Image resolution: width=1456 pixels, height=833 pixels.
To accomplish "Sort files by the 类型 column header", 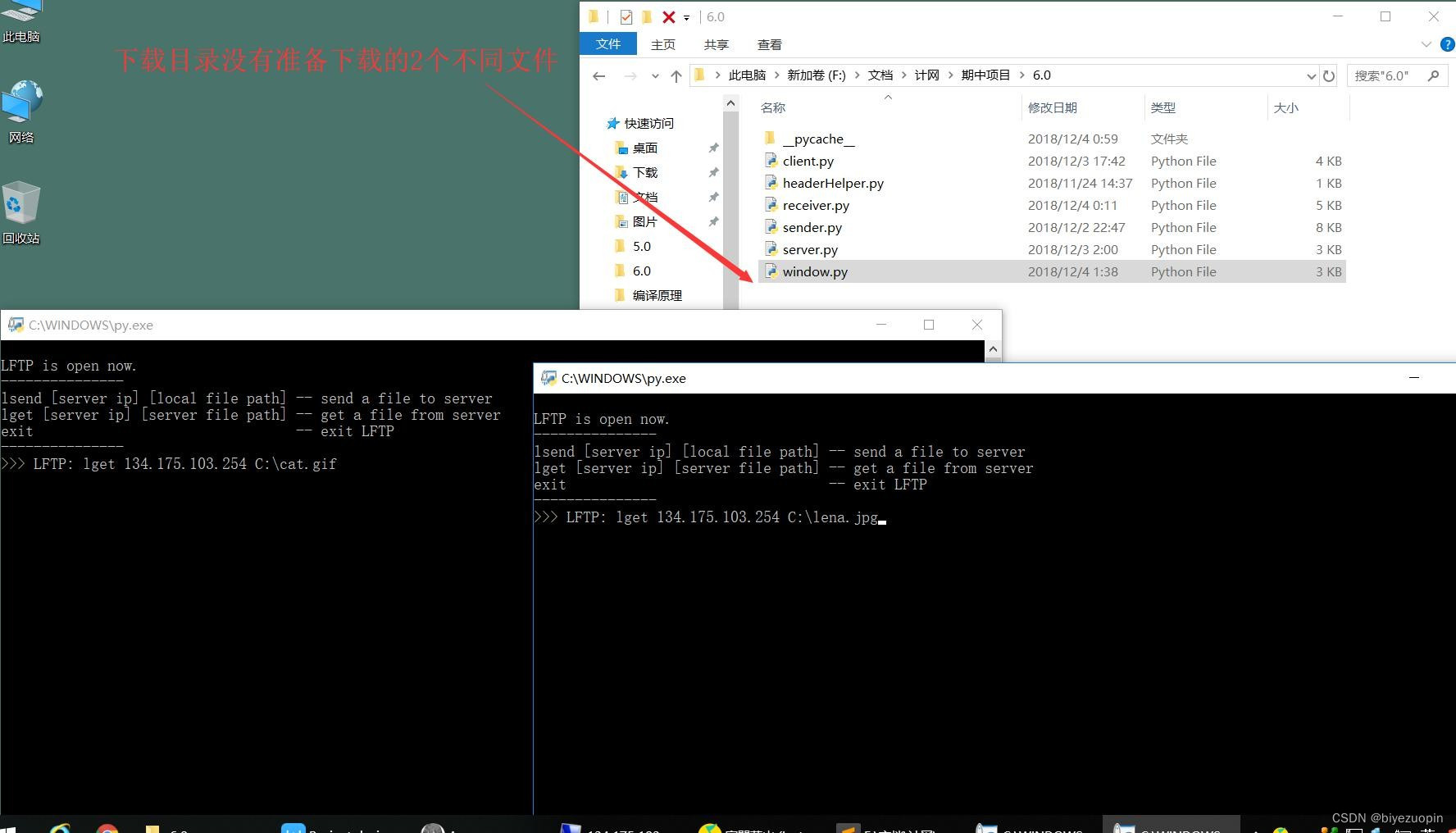I will click(1163, 107).
